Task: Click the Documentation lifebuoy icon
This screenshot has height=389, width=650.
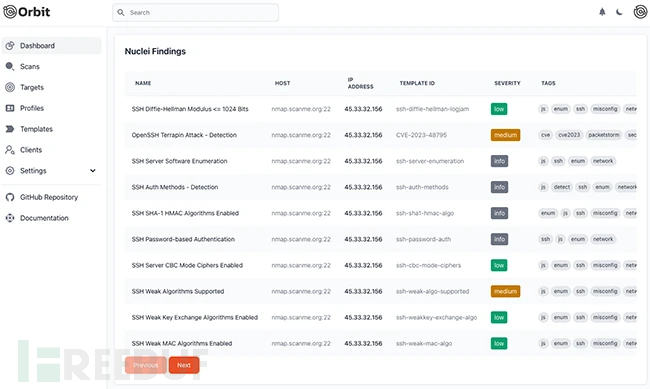Action: click(10, 218)
